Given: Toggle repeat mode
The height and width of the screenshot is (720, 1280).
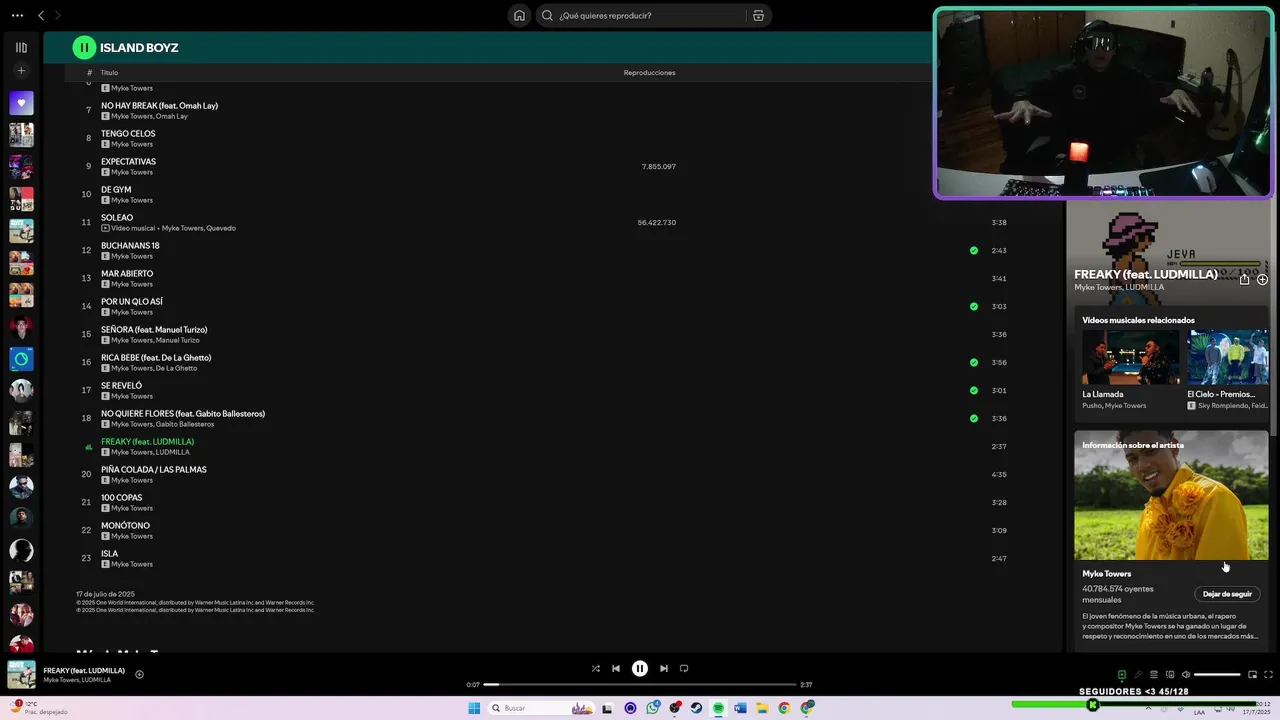Looking at the screenshot, I should click(x=684, y=668).
